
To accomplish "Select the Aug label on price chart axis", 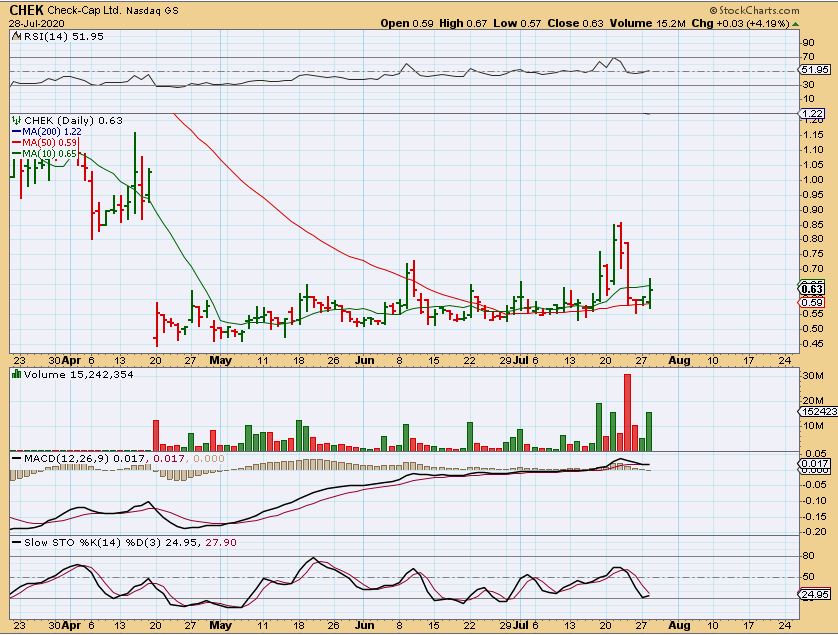I will 680,359.
